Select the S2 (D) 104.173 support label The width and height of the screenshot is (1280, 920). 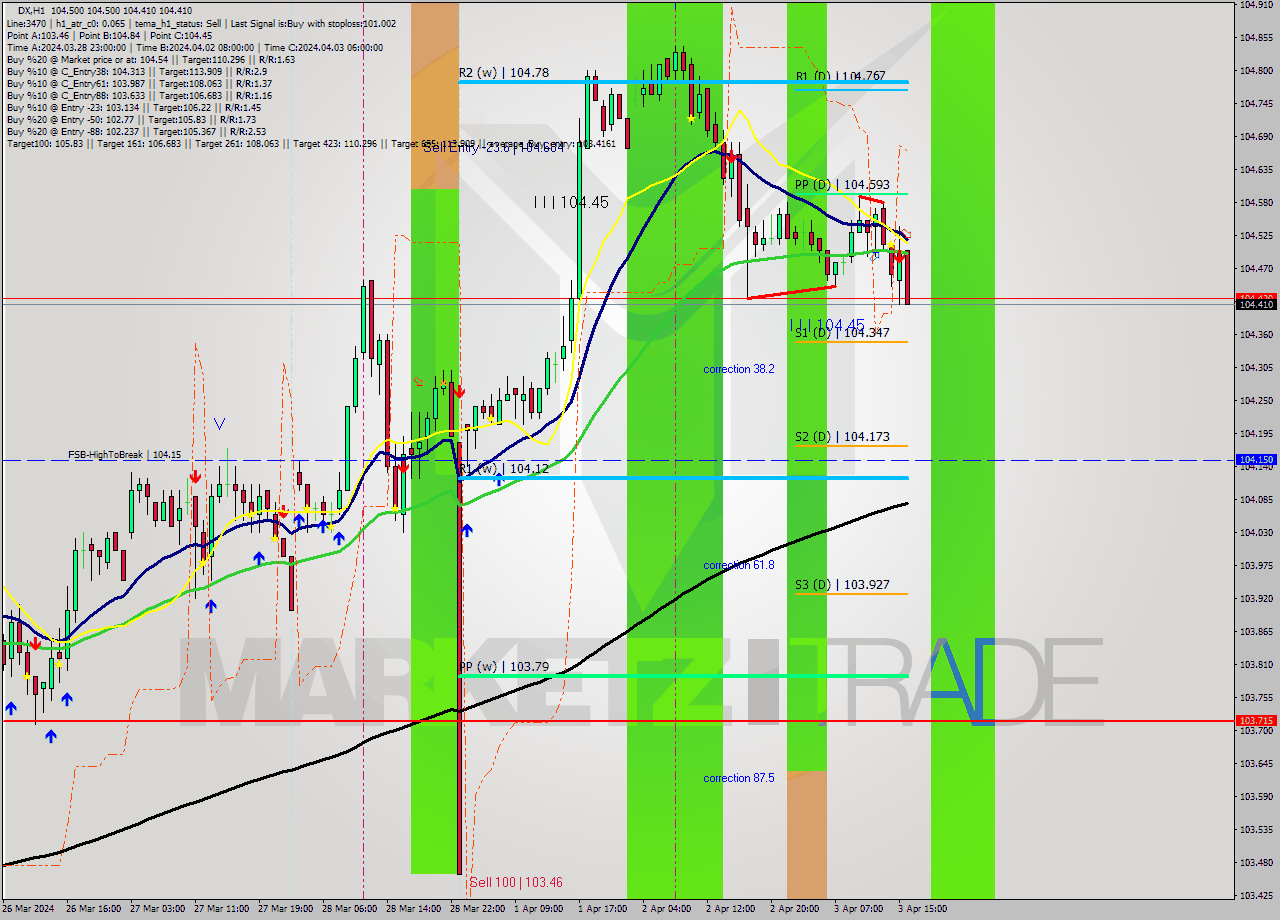click(841, 437)
